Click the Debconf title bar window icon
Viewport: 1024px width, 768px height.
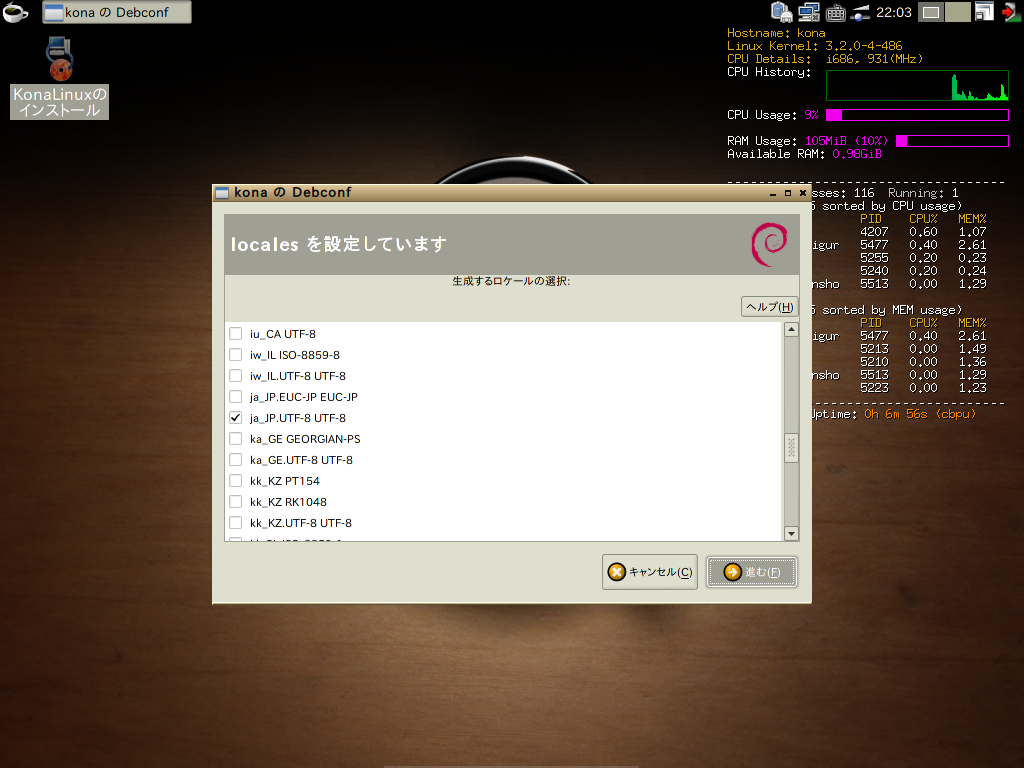click(222, 193)
